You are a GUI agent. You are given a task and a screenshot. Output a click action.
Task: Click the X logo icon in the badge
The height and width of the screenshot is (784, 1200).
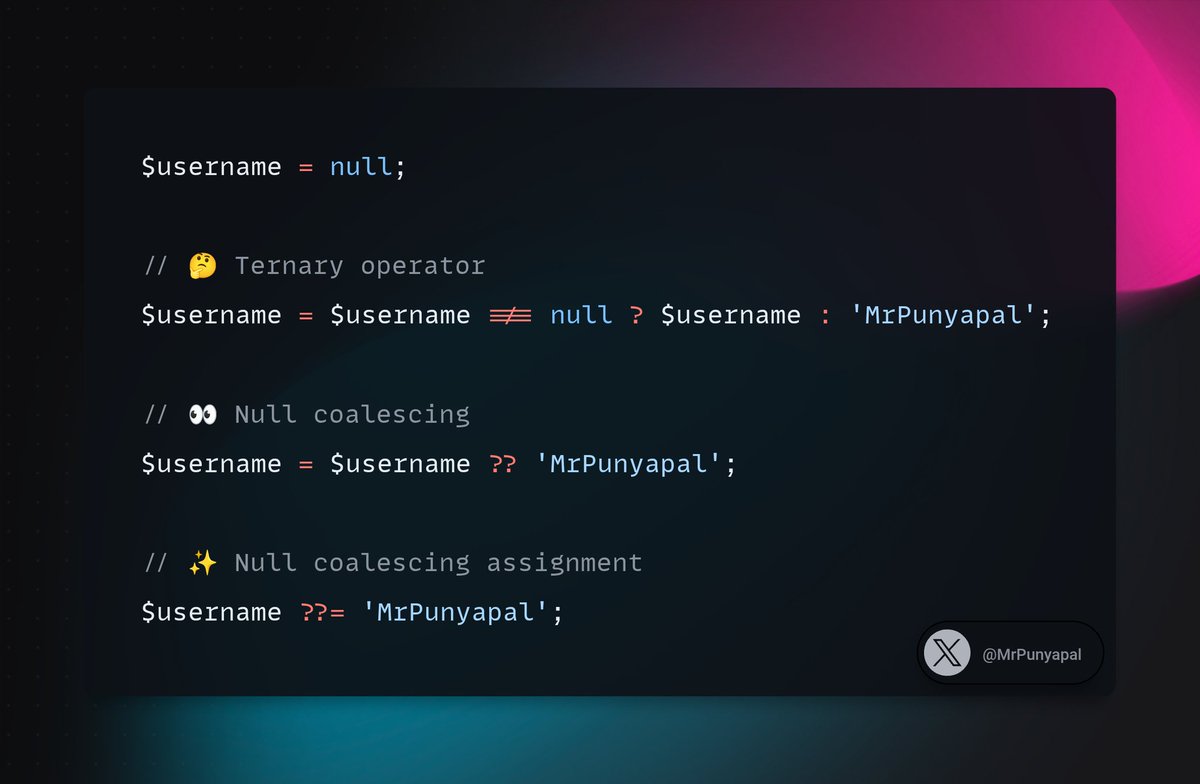(x=947, y=654)
